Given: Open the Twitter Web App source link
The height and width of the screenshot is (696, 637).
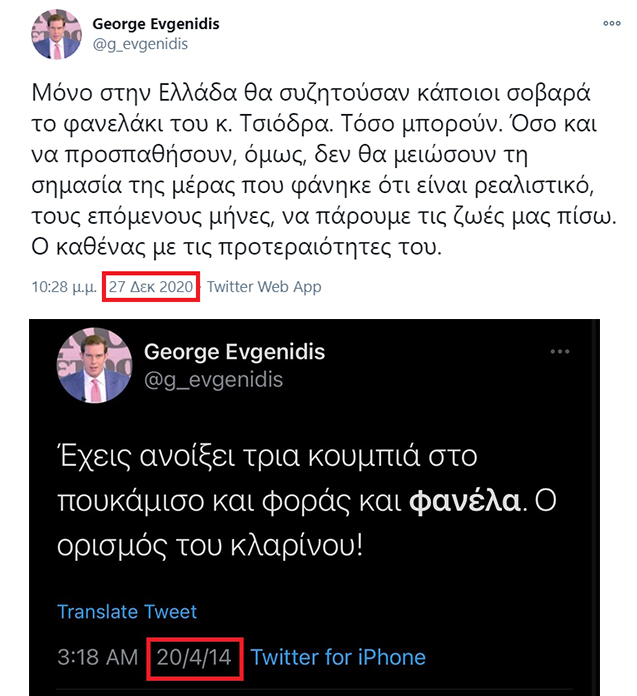Looking at the screenshot, I should (x=264, y=287).
